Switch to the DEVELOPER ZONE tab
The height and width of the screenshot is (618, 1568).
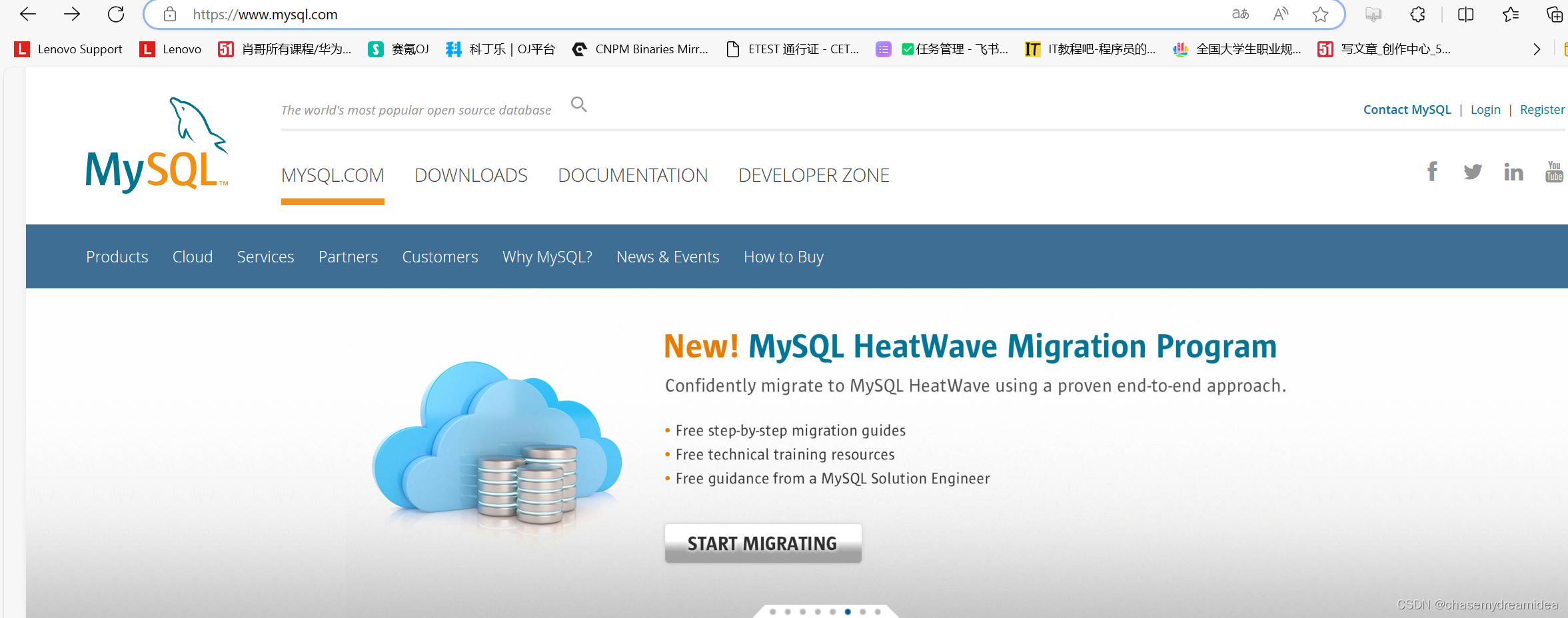coord(814,176)
